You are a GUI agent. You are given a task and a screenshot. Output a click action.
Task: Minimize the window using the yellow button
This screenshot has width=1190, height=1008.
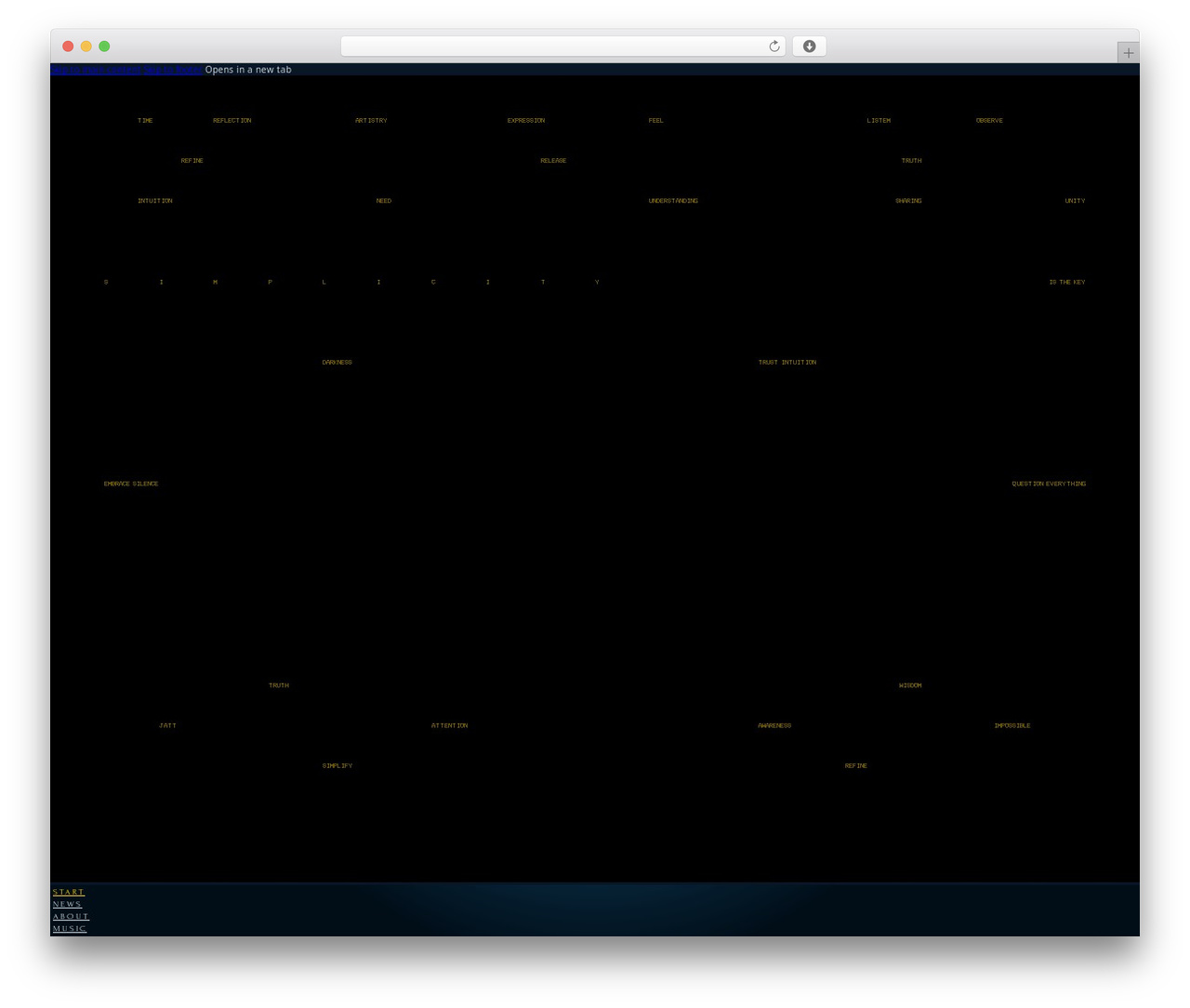coord(86,46)
